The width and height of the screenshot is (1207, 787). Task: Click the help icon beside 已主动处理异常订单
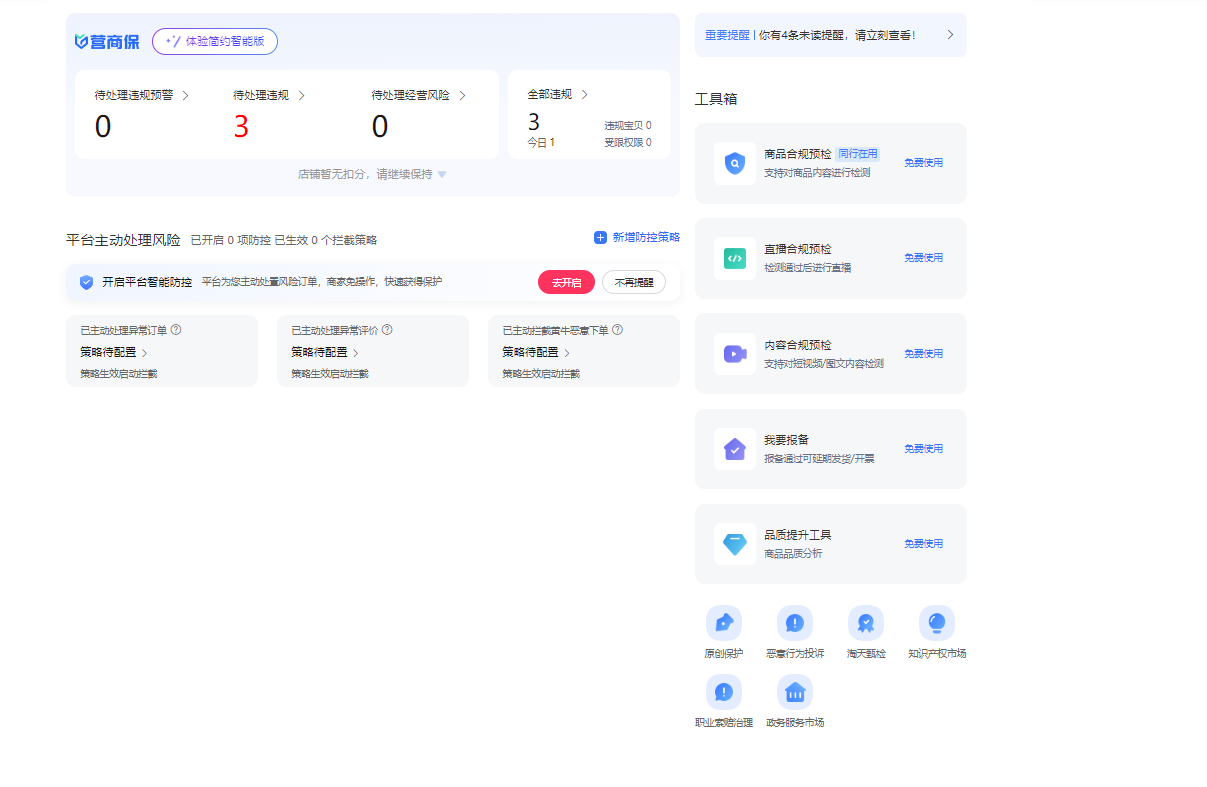pyautogui.click(x=176, y=330)
